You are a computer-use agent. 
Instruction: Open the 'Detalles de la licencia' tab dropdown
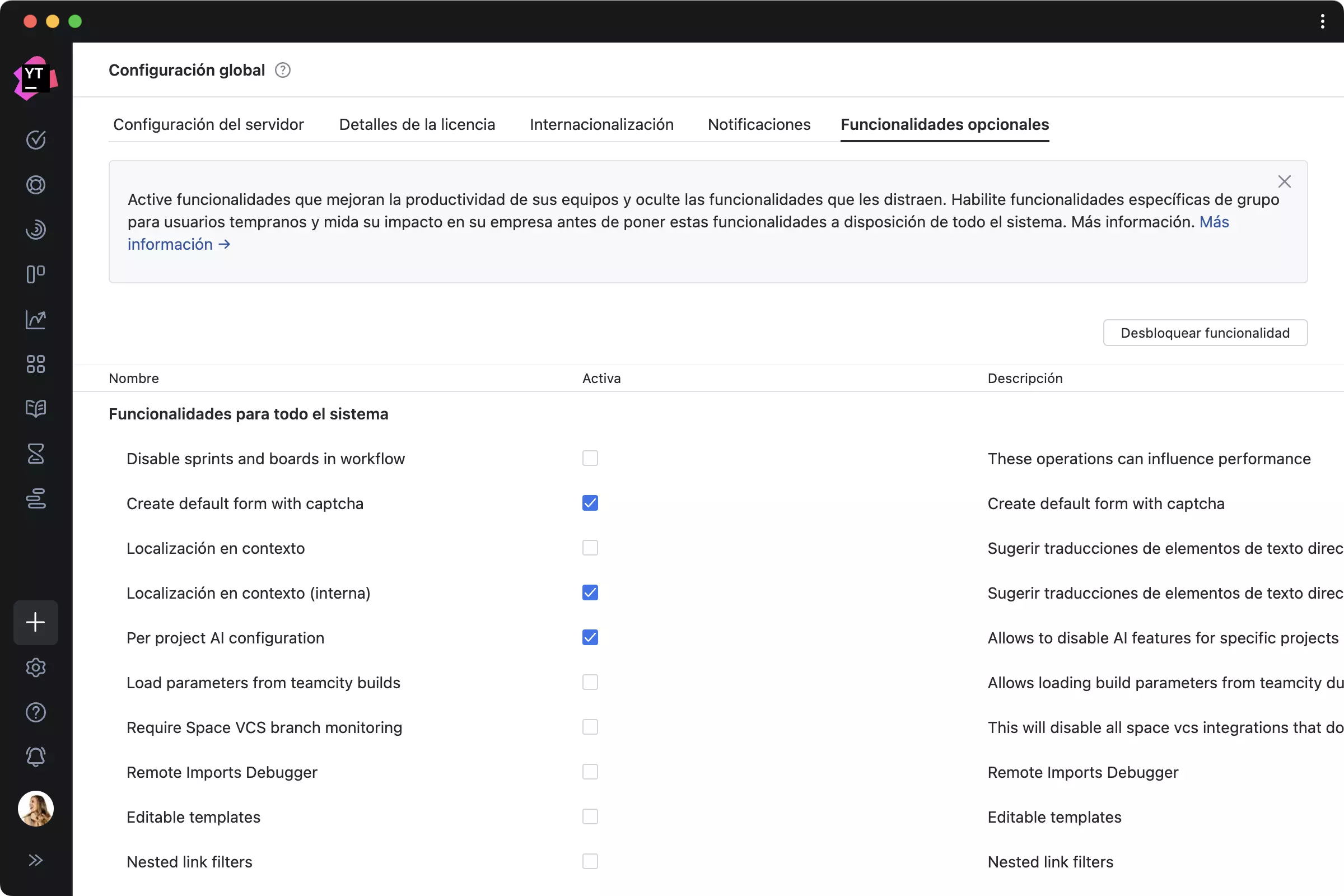click(x=417, y=124)
